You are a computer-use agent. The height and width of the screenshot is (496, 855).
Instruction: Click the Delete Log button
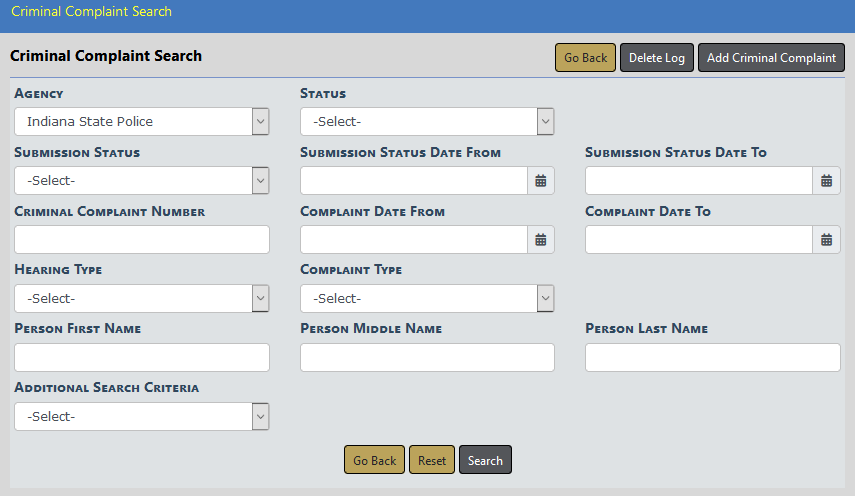tap(657, 58)
